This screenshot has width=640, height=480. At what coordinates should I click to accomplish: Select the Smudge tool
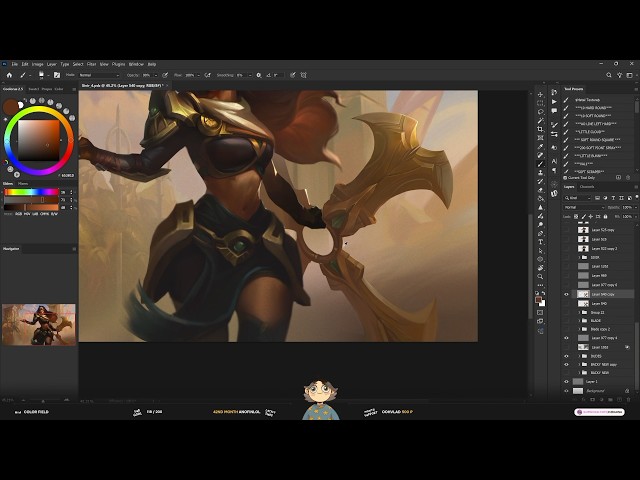[540, 216]
